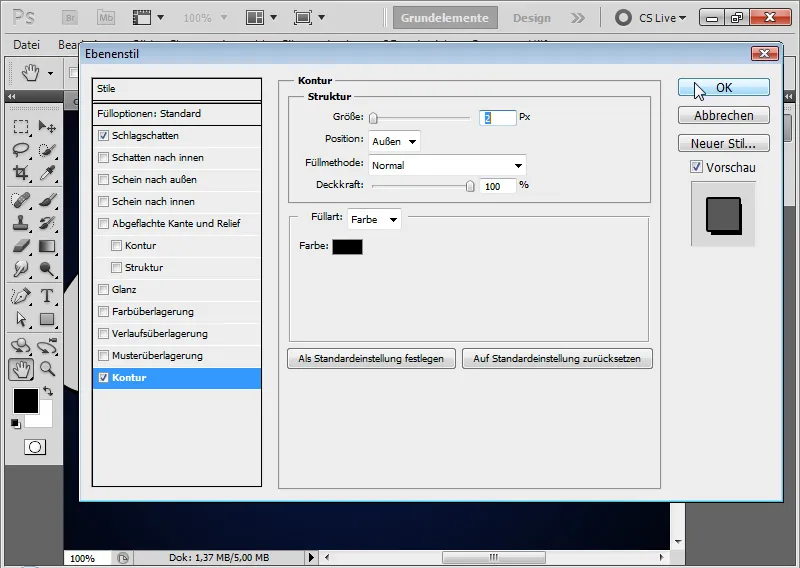Image resolution: width=800 pixels, height=568 pixels.
Task: Select the Smudge tool
Action: click(x=21, y=268)
